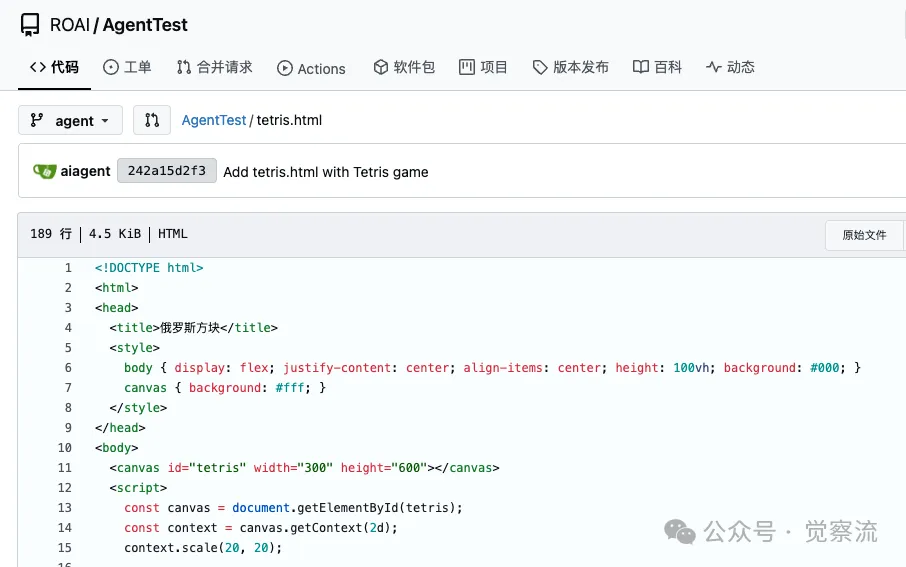
Task: Open the 软件包 packages tab
Action: tap(404, 67)
